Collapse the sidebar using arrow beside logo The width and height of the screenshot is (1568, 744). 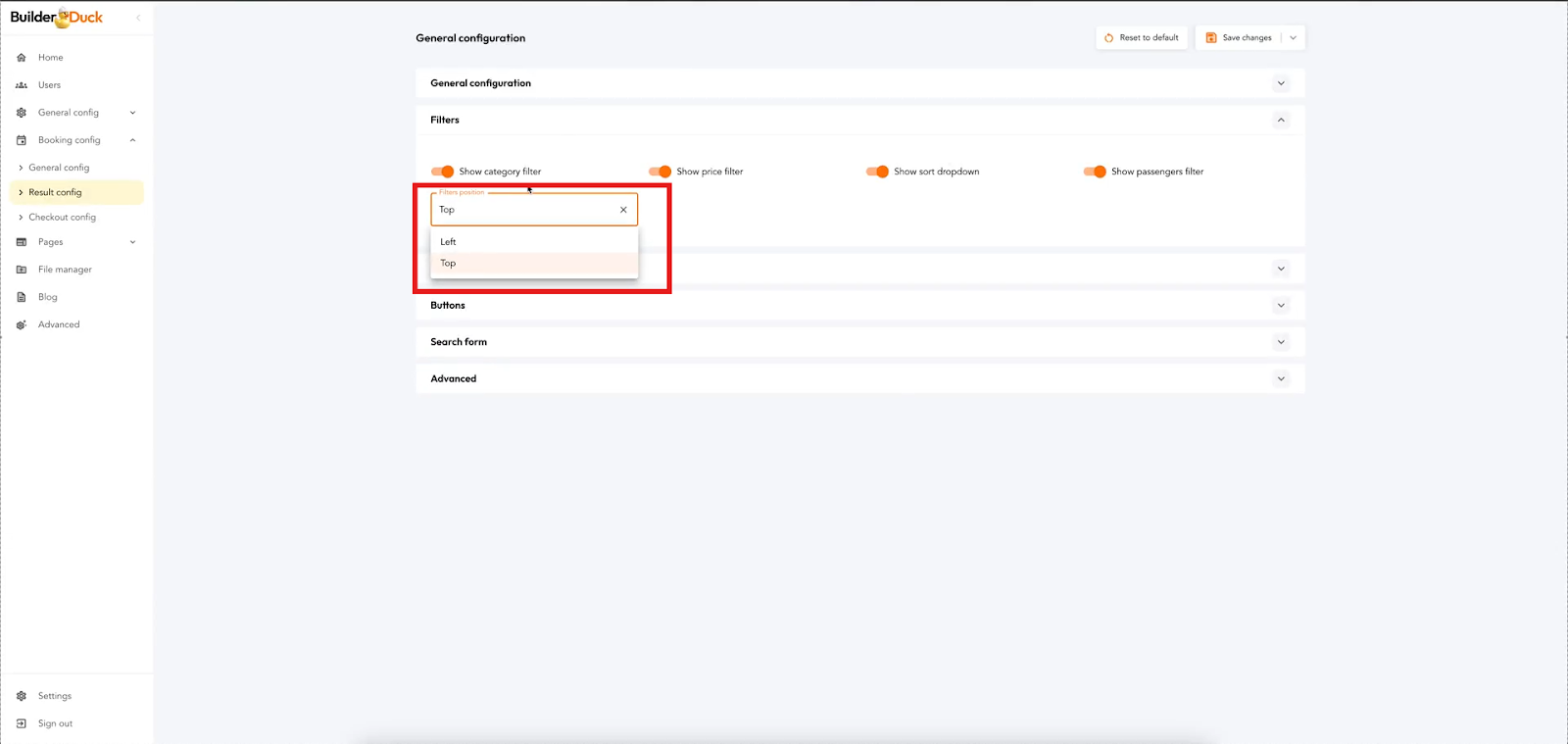point(138,18)
